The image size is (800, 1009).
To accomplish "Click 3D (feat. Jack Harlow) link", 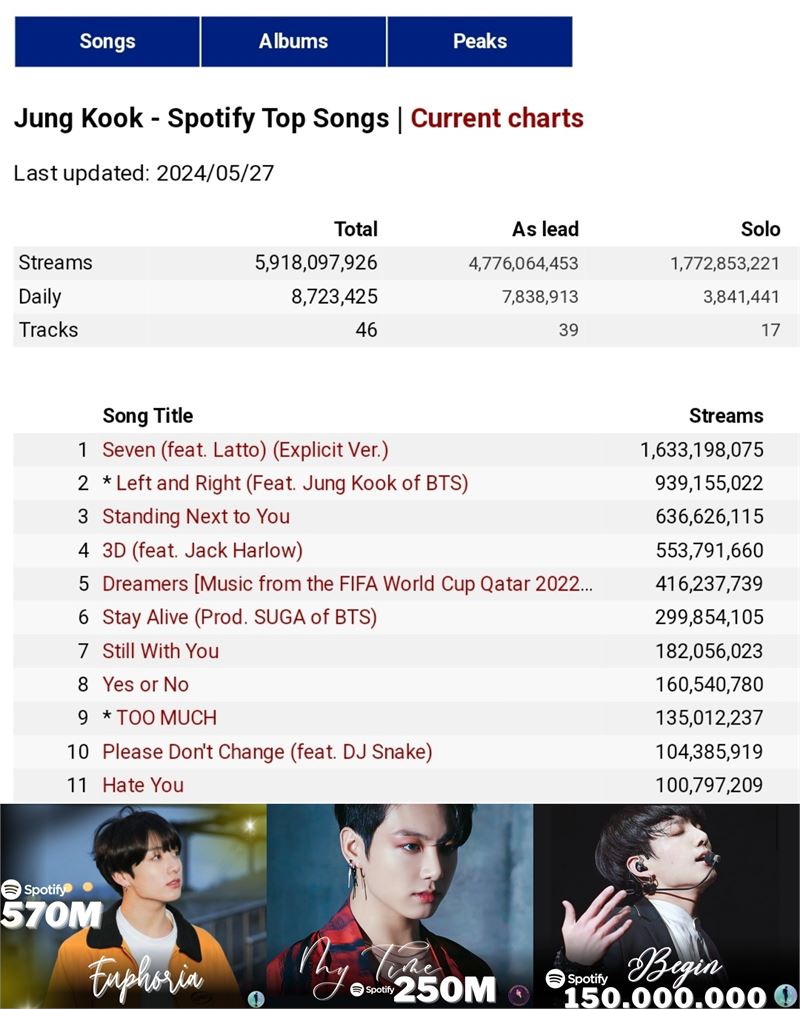I will coord(203,550).
